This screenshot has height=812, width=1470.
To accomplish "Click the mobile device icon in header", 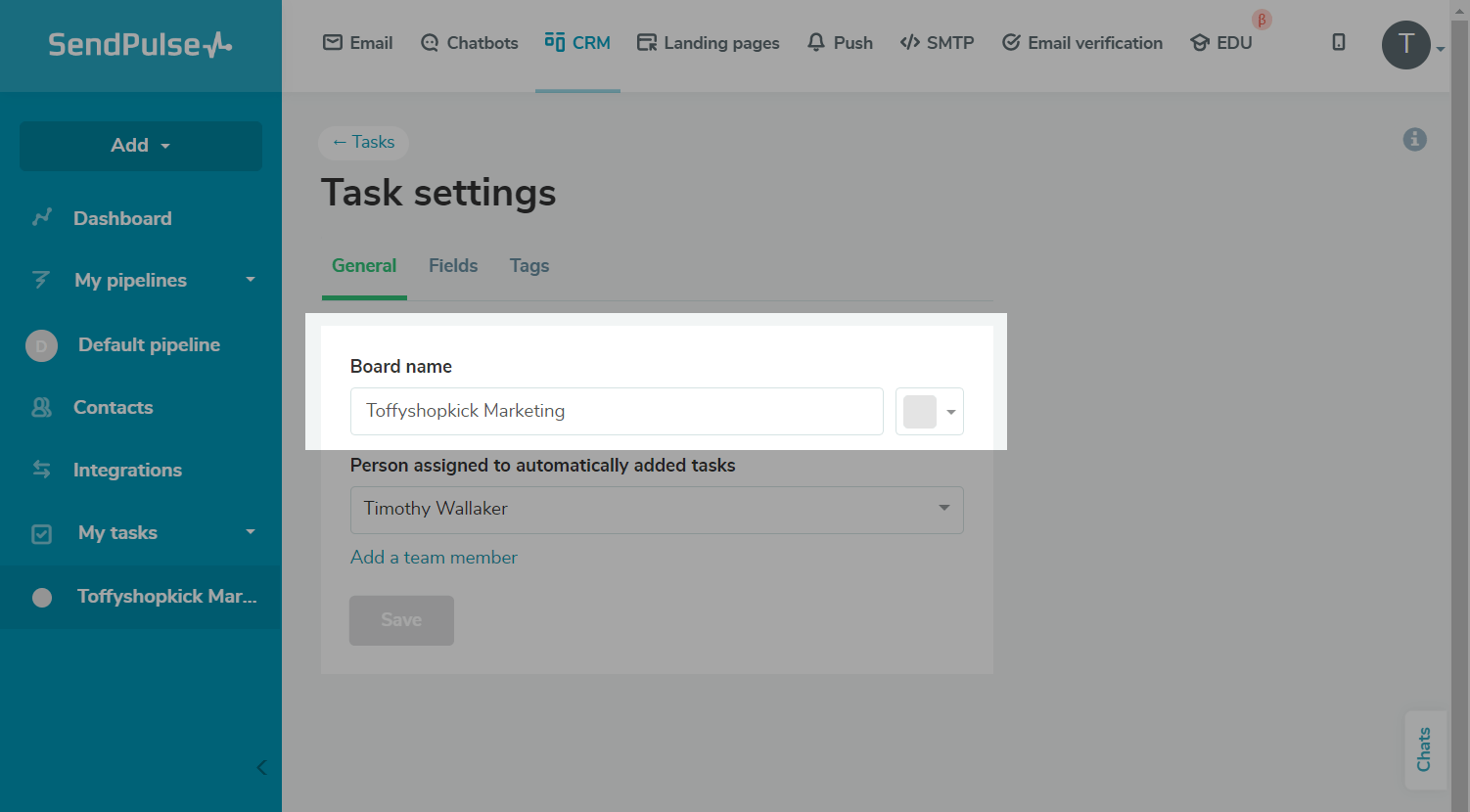I will pyautogui.click(x=1338, y=42).
